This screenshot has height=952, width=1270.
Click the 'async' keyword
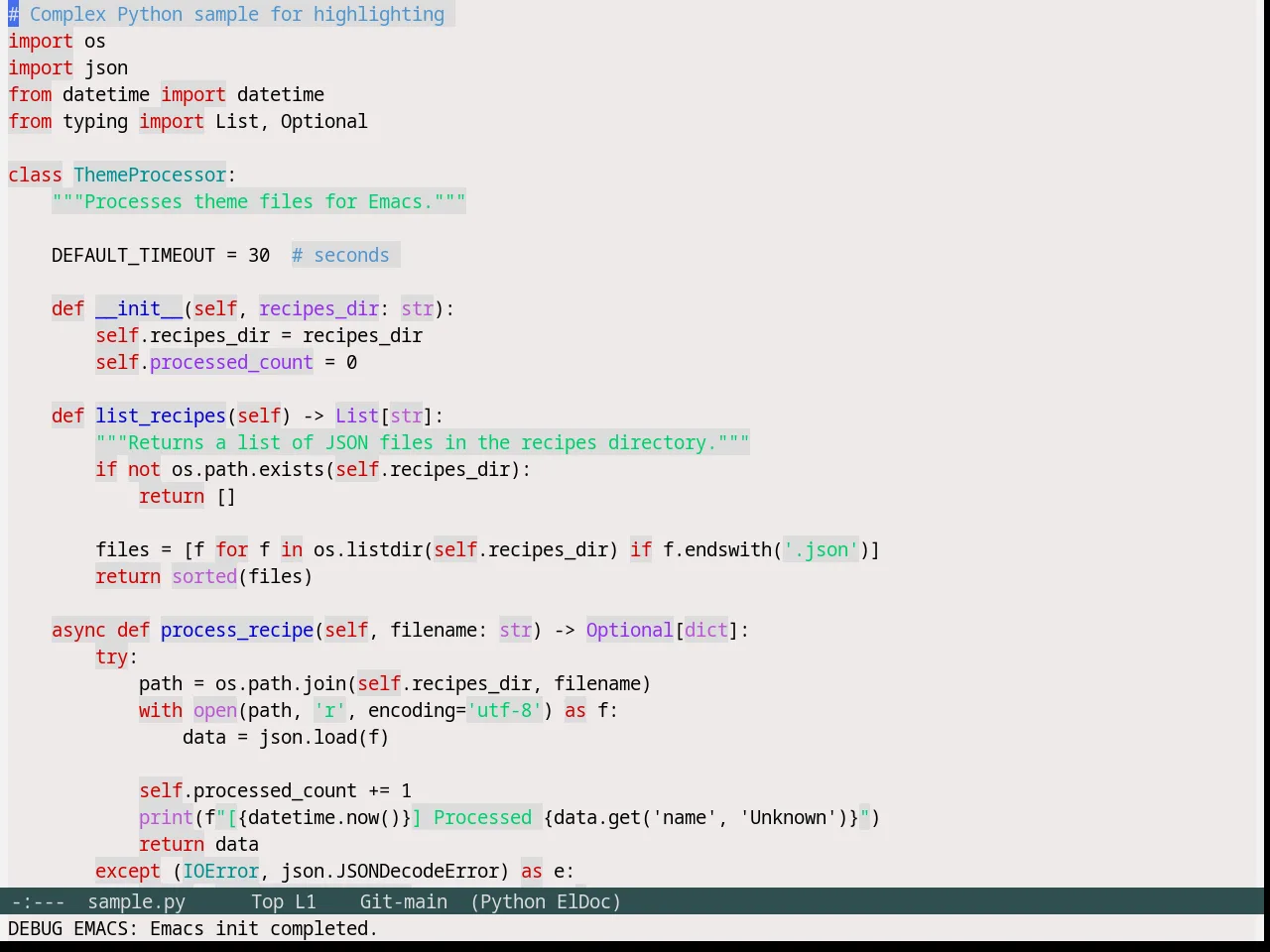pos(78,630)
